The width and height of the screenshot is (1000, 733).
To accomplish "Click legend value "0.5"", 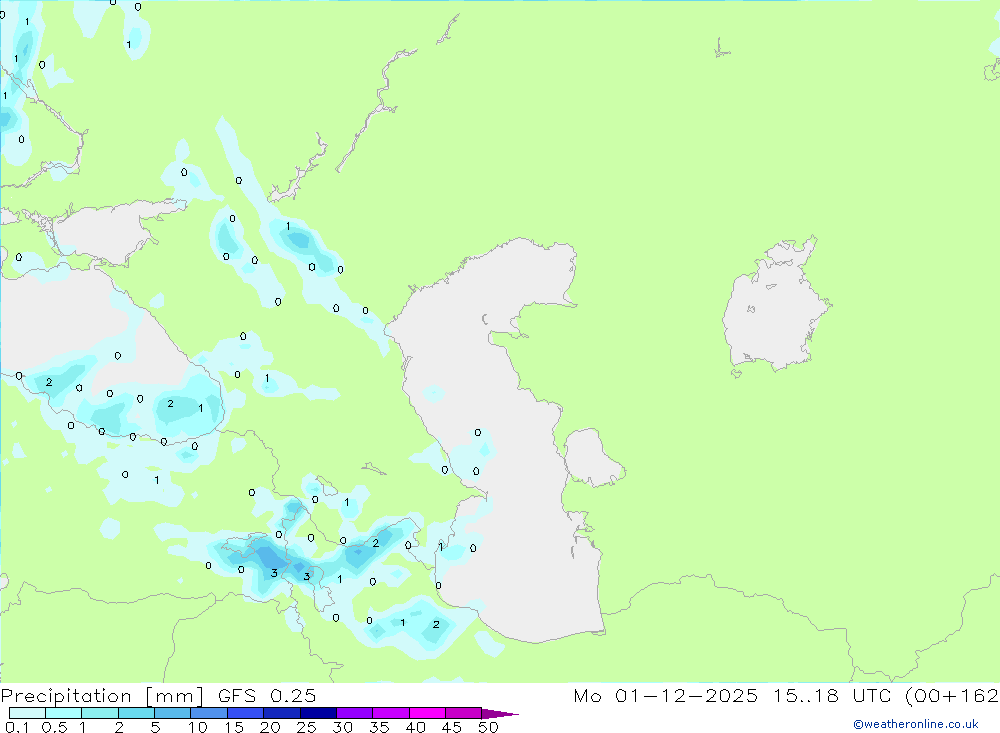I will [54, 727].
